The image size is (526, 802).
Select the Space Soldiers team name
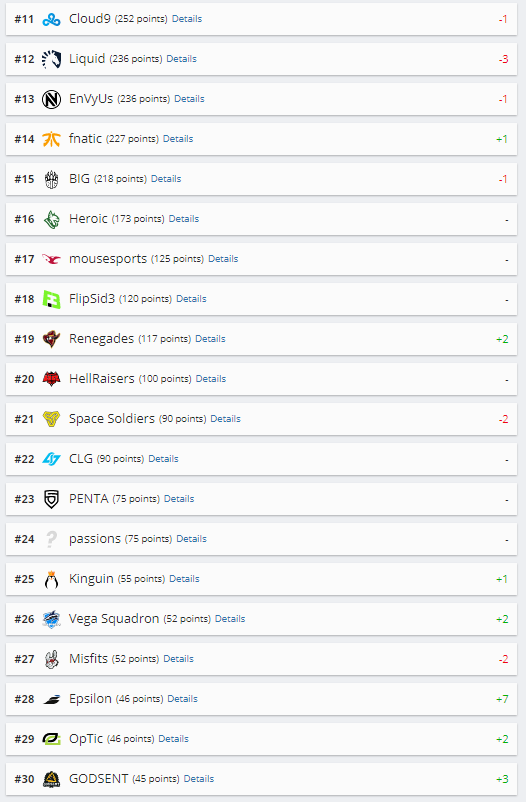click(112, 418)
